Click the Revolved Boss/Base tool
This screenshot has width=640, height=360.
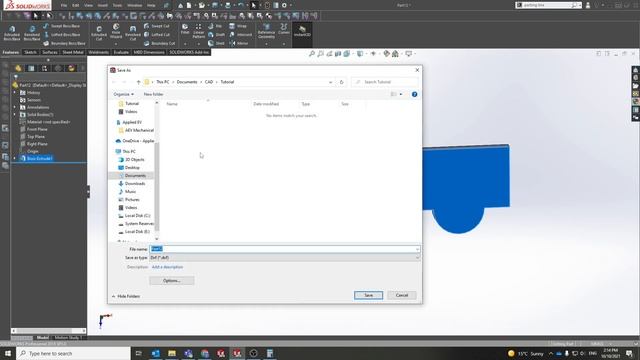(32, 33)
